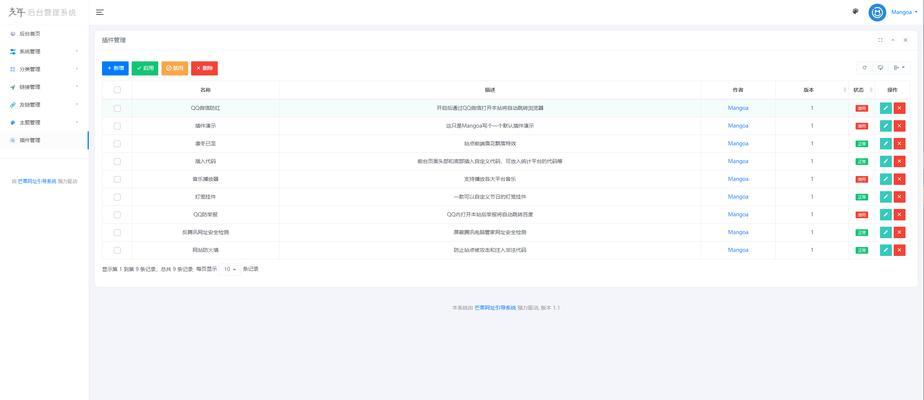Delete the 插件演示 plugin row
This screenshot has width=924, height=400.
coord(899,125)
